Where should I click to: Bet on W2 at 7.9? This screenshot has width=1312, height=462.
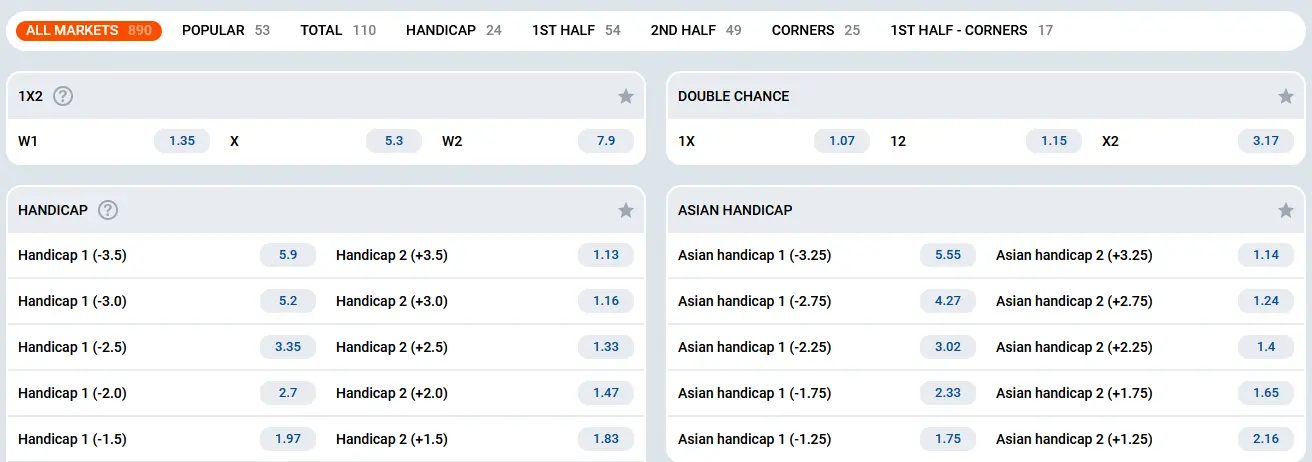coord(606,141)
